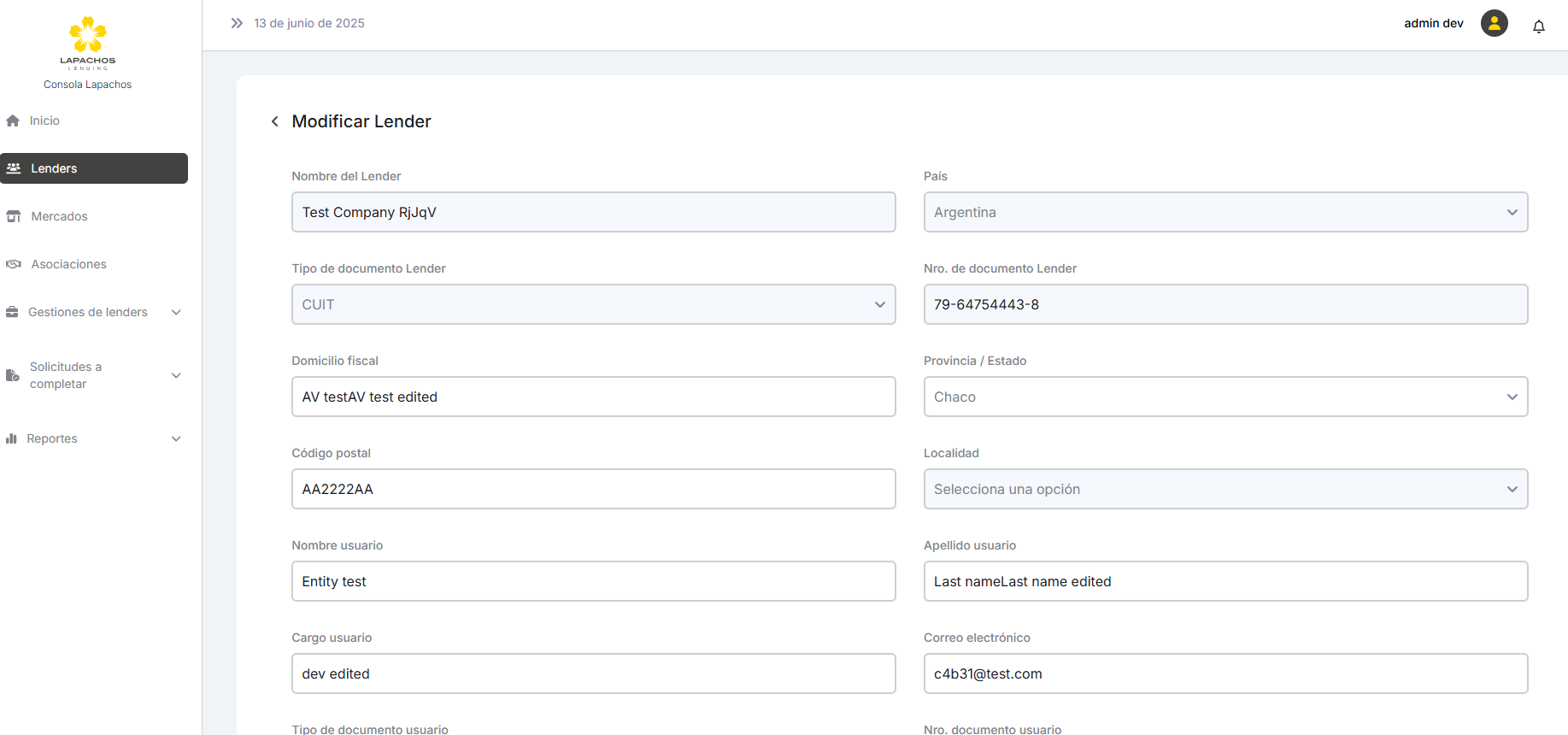Open the Provincia / Estado dropdown
The image size is (1568, 735).
click(x=1224, y=397)
